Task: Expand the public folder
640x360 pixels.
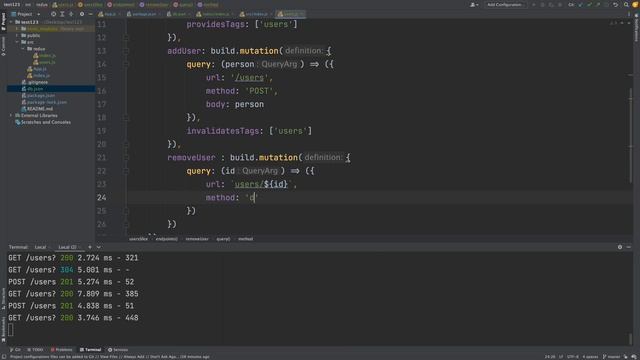Action: click(17, 36)
